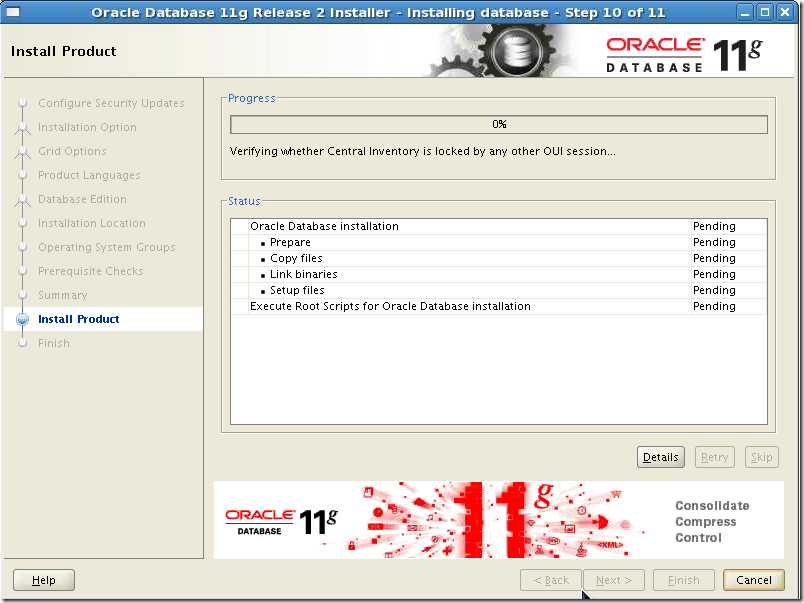Select Execute Root Scripts status row
Viewport: 804px width, 603px height.
point(499,306)
